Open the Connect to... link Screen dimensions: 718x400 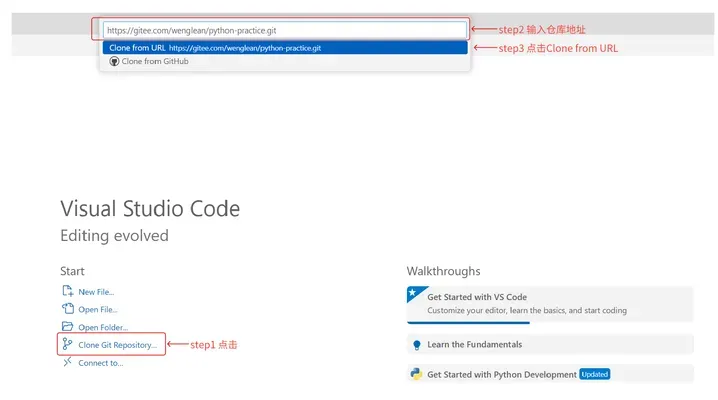point(101,363)
